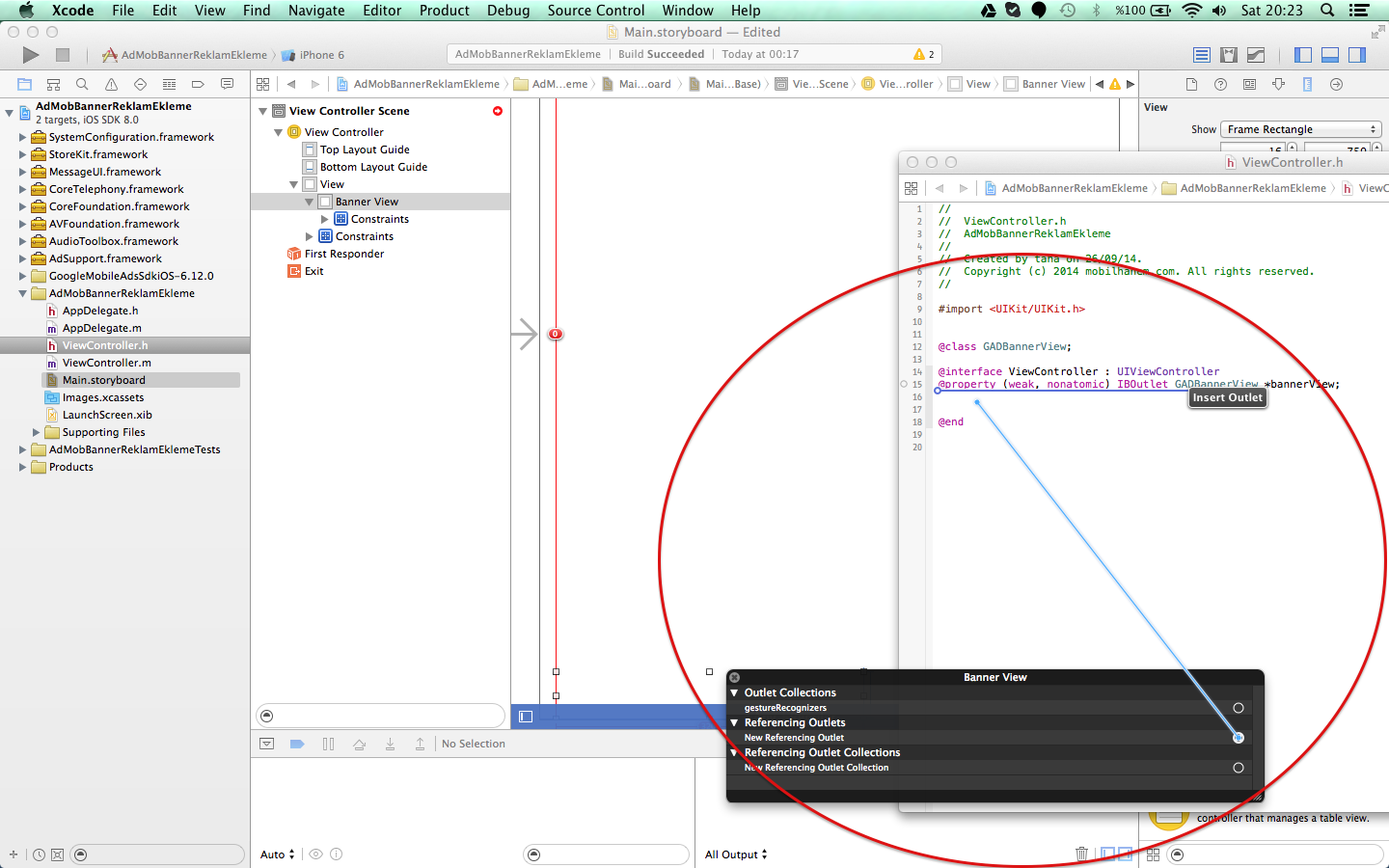
Task: Show the Connections inspector arrow icon
Action: pyautogui.click(x=1336, y=84)
